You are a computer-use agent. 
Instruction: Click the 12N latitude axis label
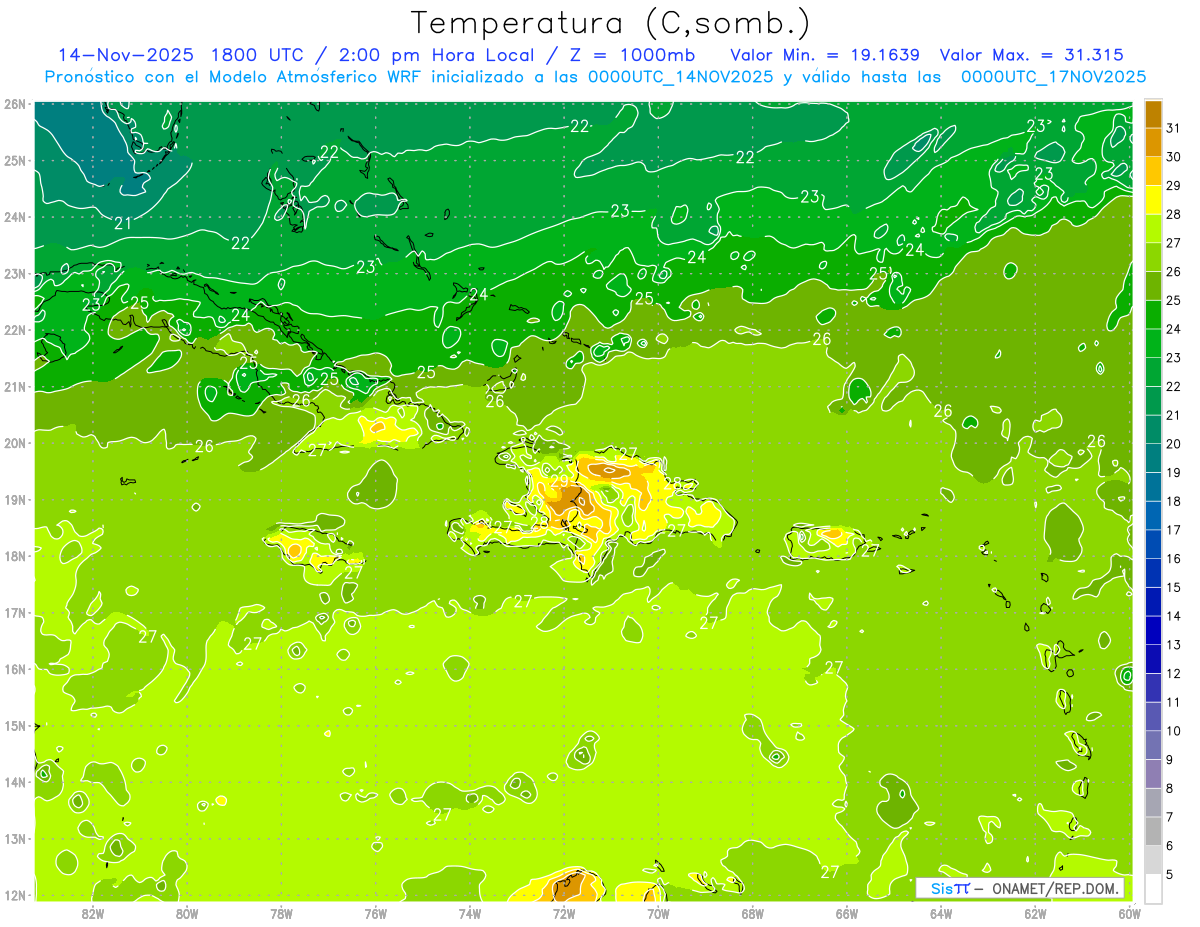pyautogui.click(x=14, y=896)
